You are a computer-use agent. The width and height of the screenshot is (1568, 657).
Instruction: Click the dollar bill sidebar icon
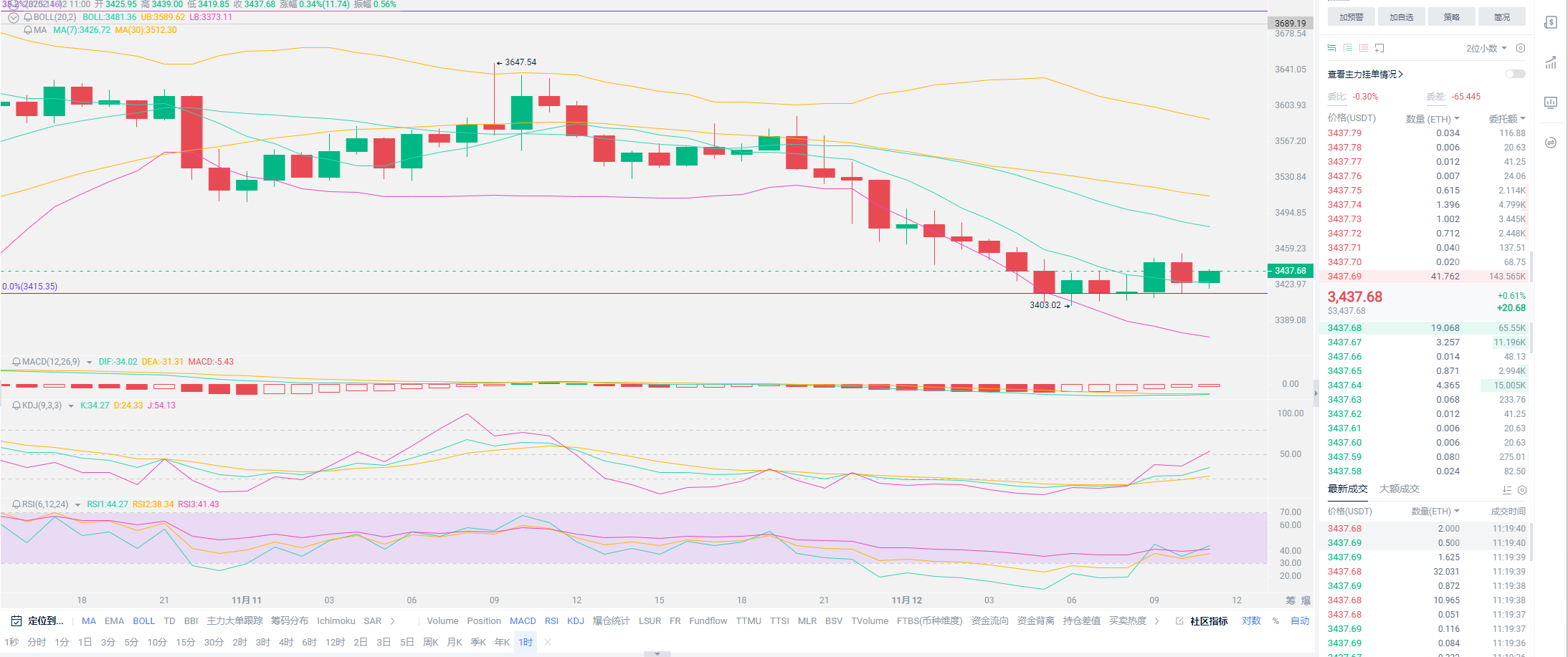coord(1551,22)
